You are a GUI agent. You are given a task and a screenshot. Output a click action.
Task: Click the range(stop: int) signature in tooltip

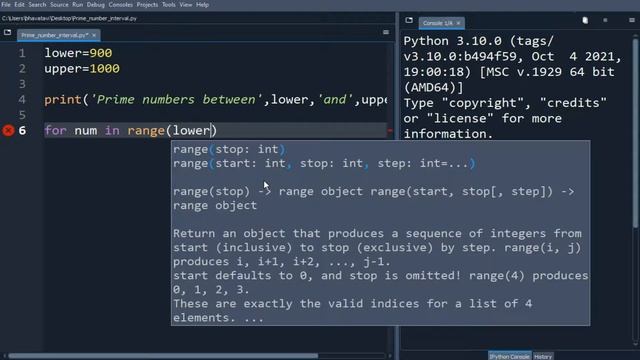[x=229, y=149]
